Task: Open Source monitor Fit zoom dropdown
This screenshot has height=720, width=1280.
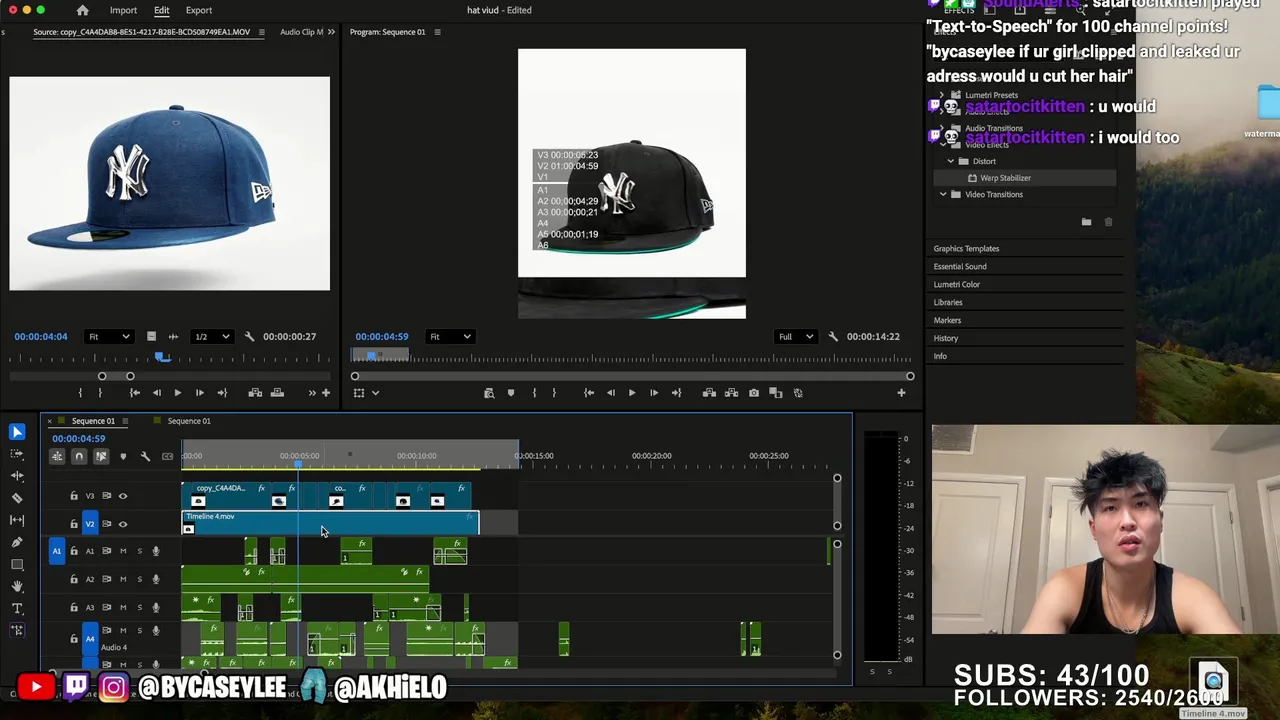Action: point(109,337)
